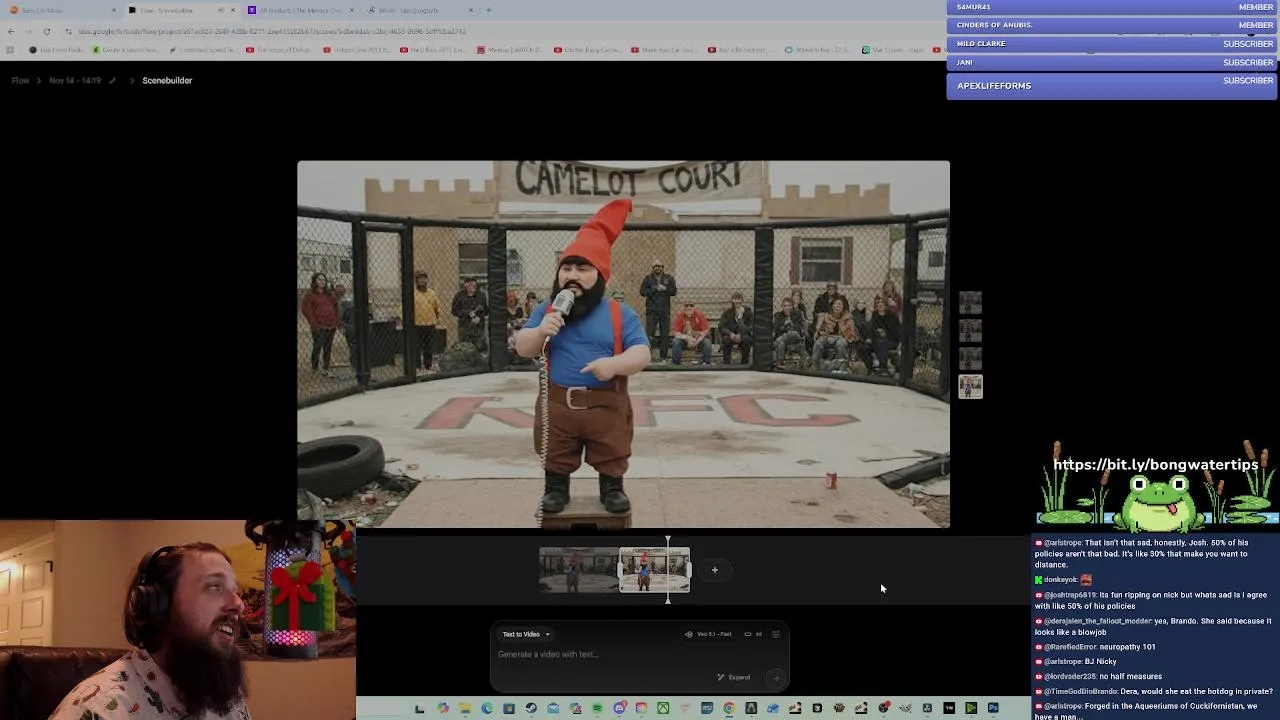Mute the Flow tab audio speaker icon

(x=220, y=10)
